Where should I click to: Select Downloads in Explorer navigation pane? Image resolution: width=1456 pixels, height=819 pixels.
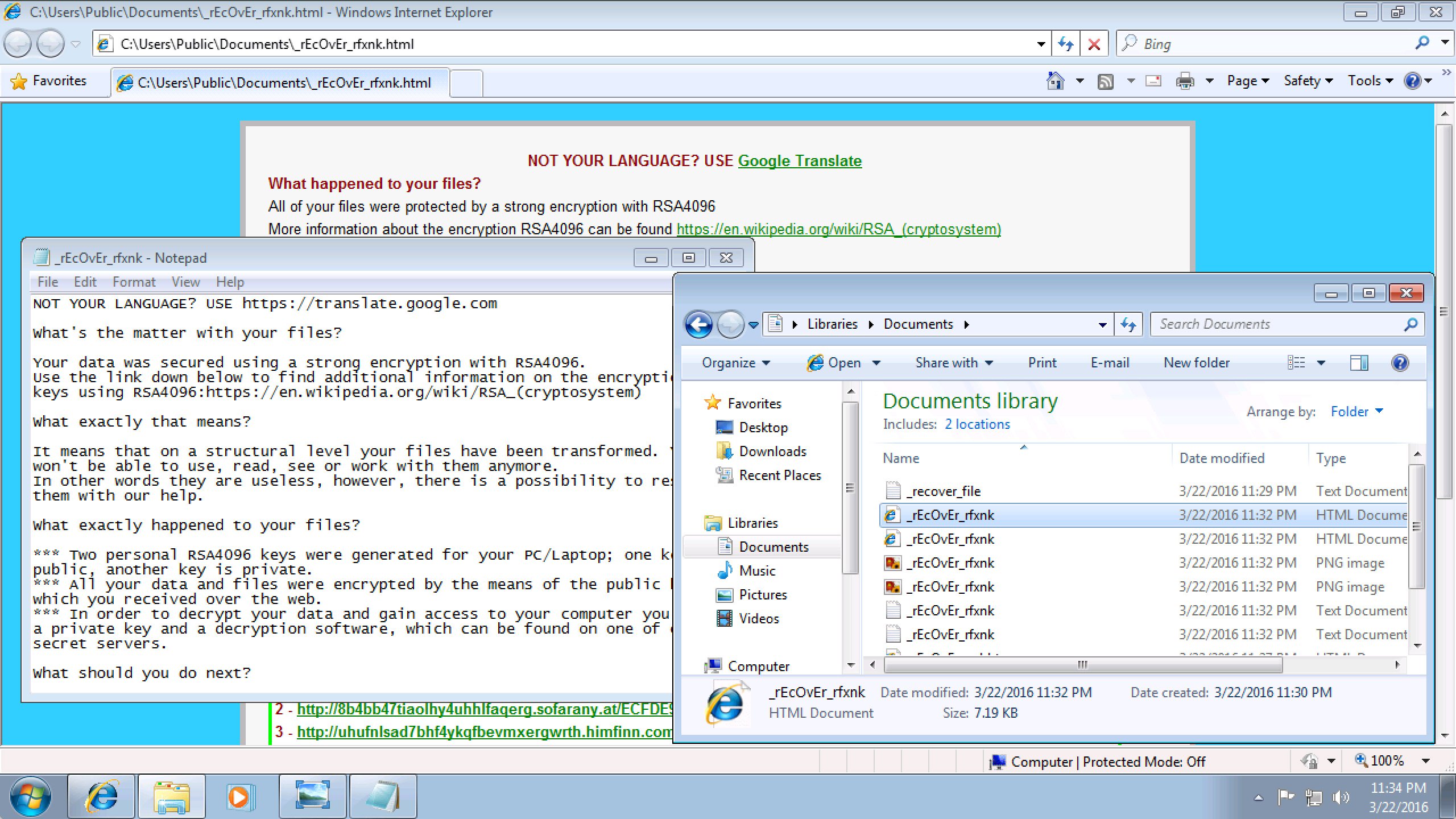click(772, 452)
